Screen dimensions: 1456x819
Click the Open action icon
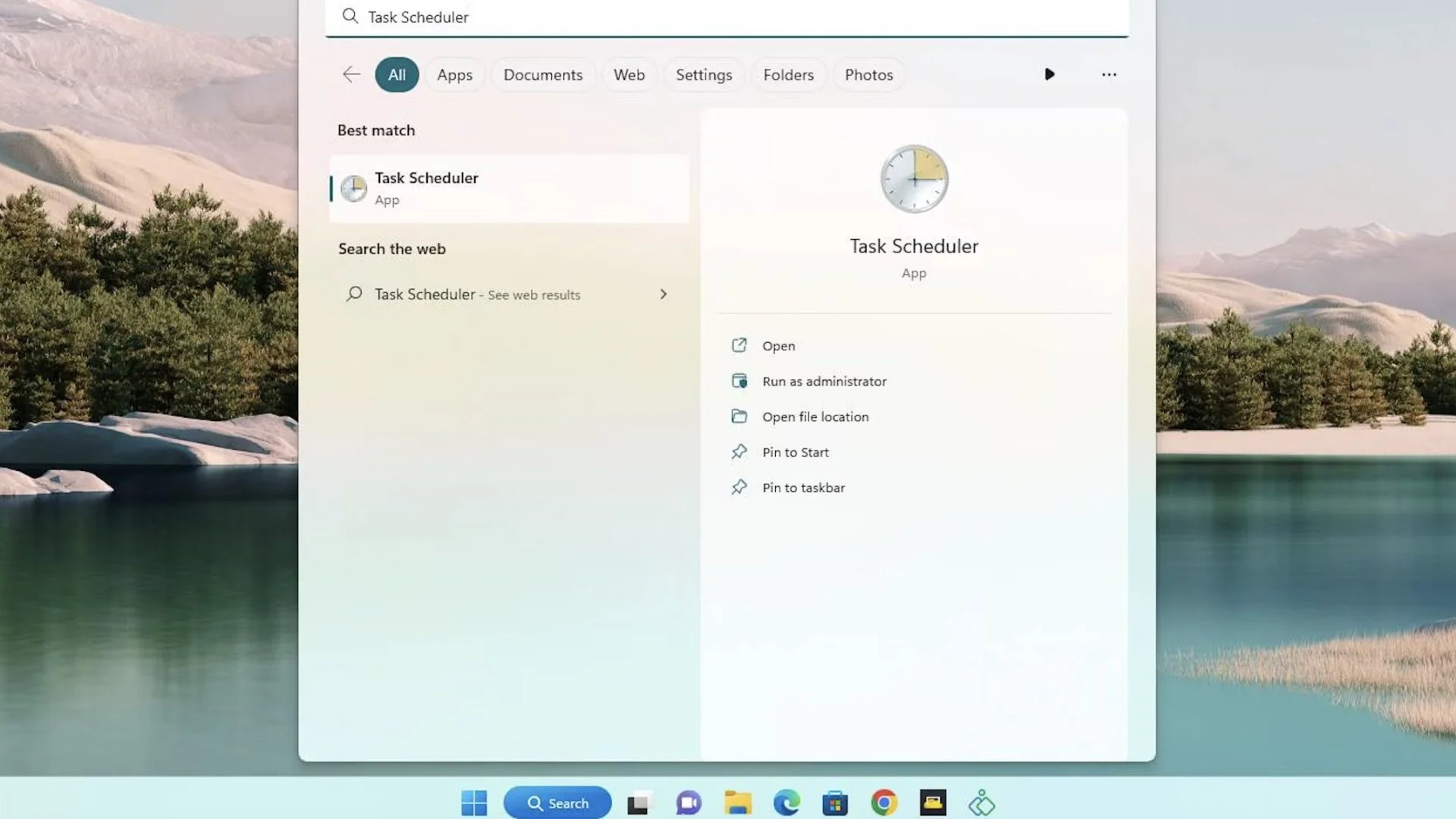point(739,345)
